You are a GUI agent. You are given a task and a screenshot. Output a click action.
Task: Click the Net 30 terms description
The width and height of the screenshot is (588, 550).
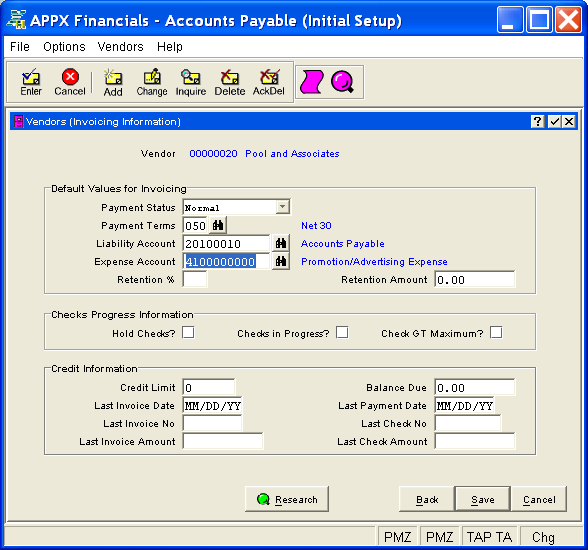tap(316, 225)
